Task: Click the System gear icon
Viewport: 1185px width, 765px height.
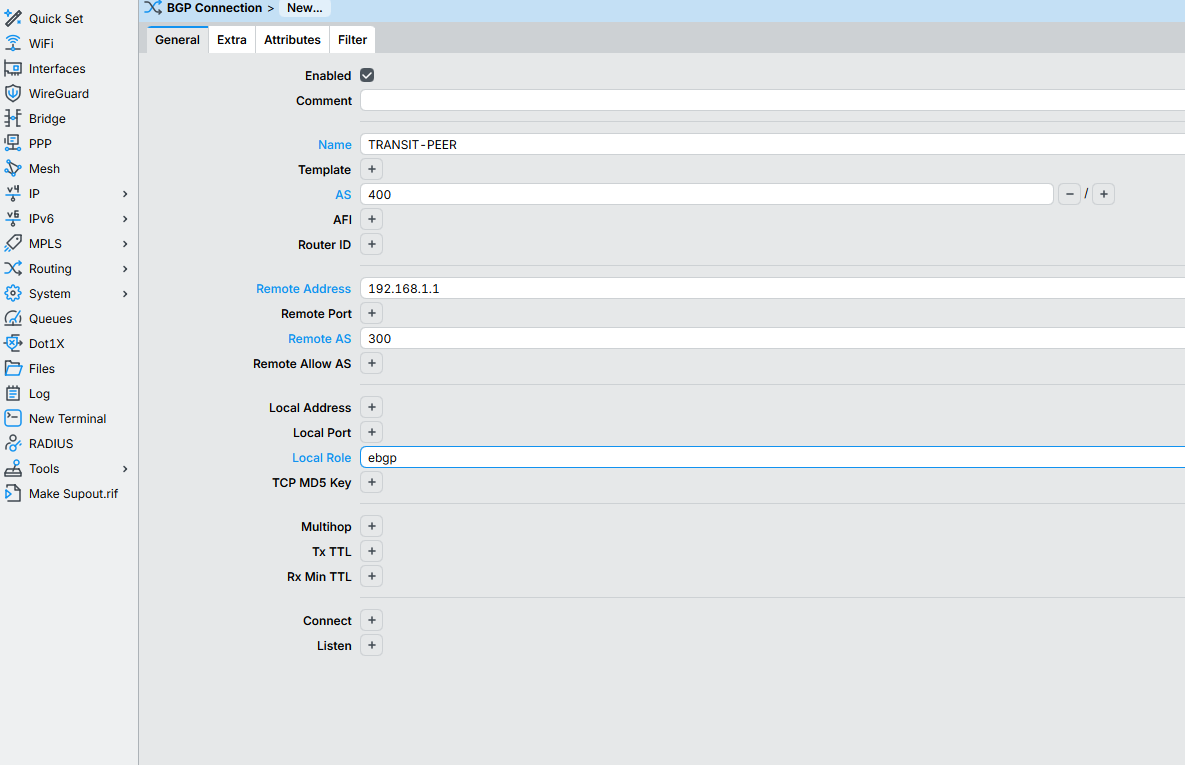Action: pos(13,293)
